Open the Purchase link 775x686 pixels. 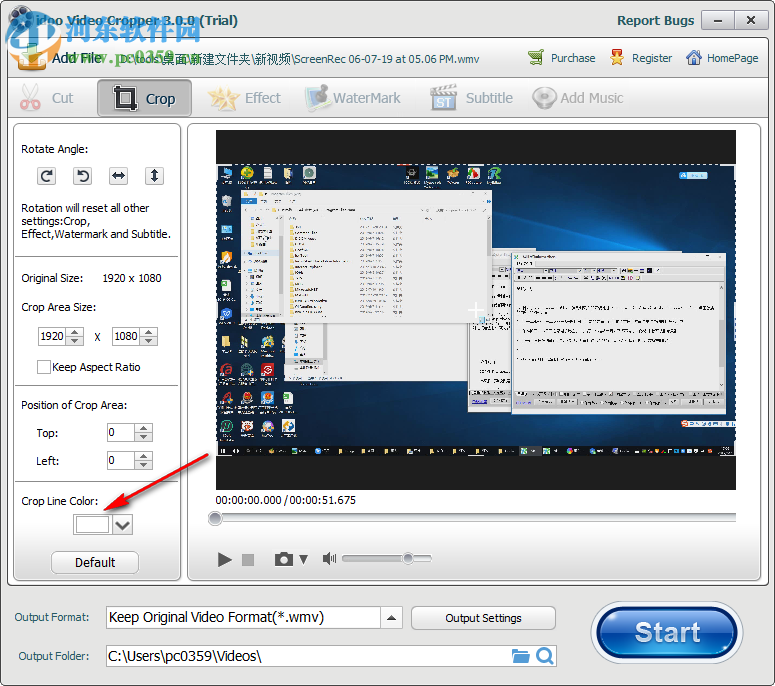point(561,58)
